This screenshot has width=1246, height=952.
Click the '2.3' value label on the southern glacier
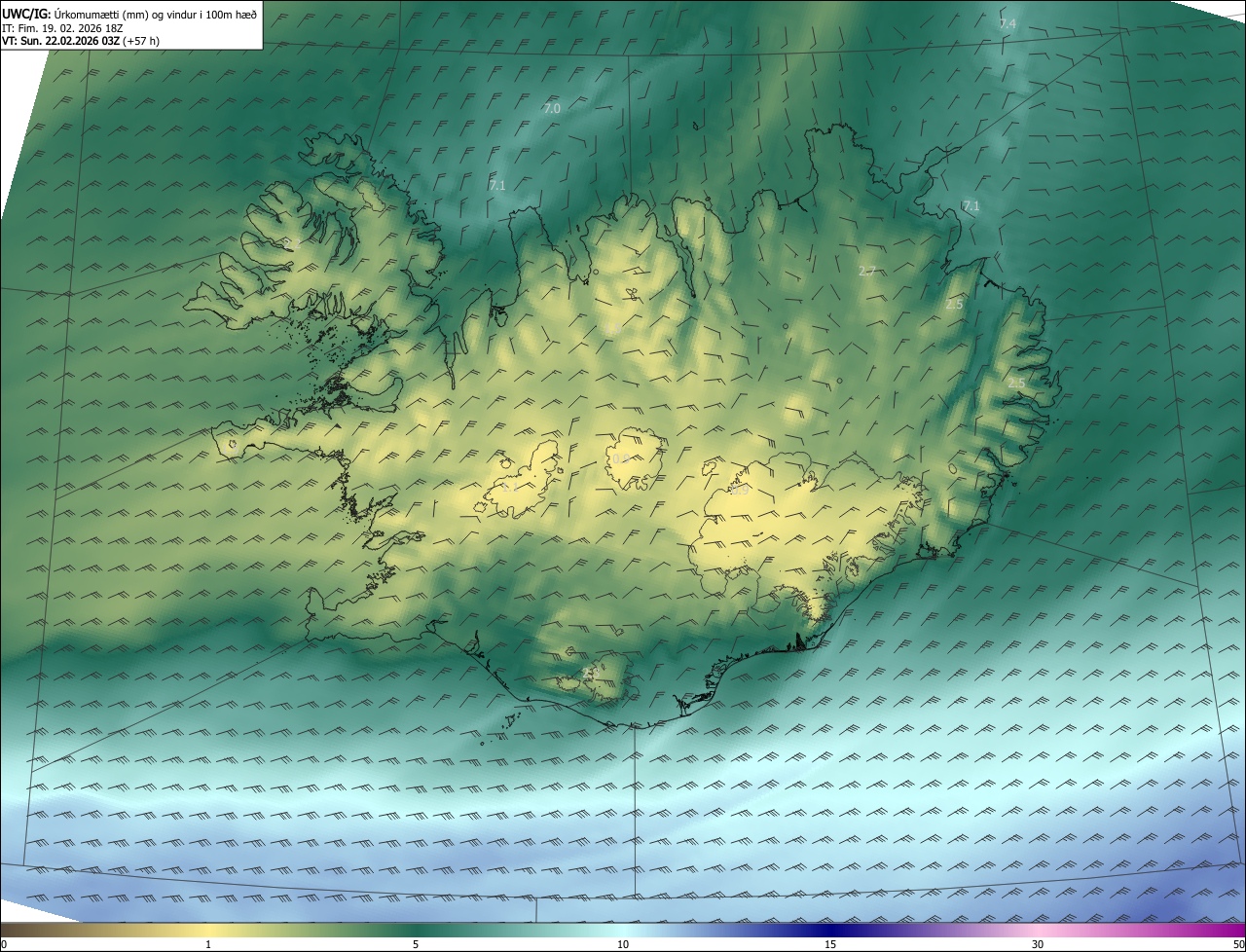coord(590,673)
